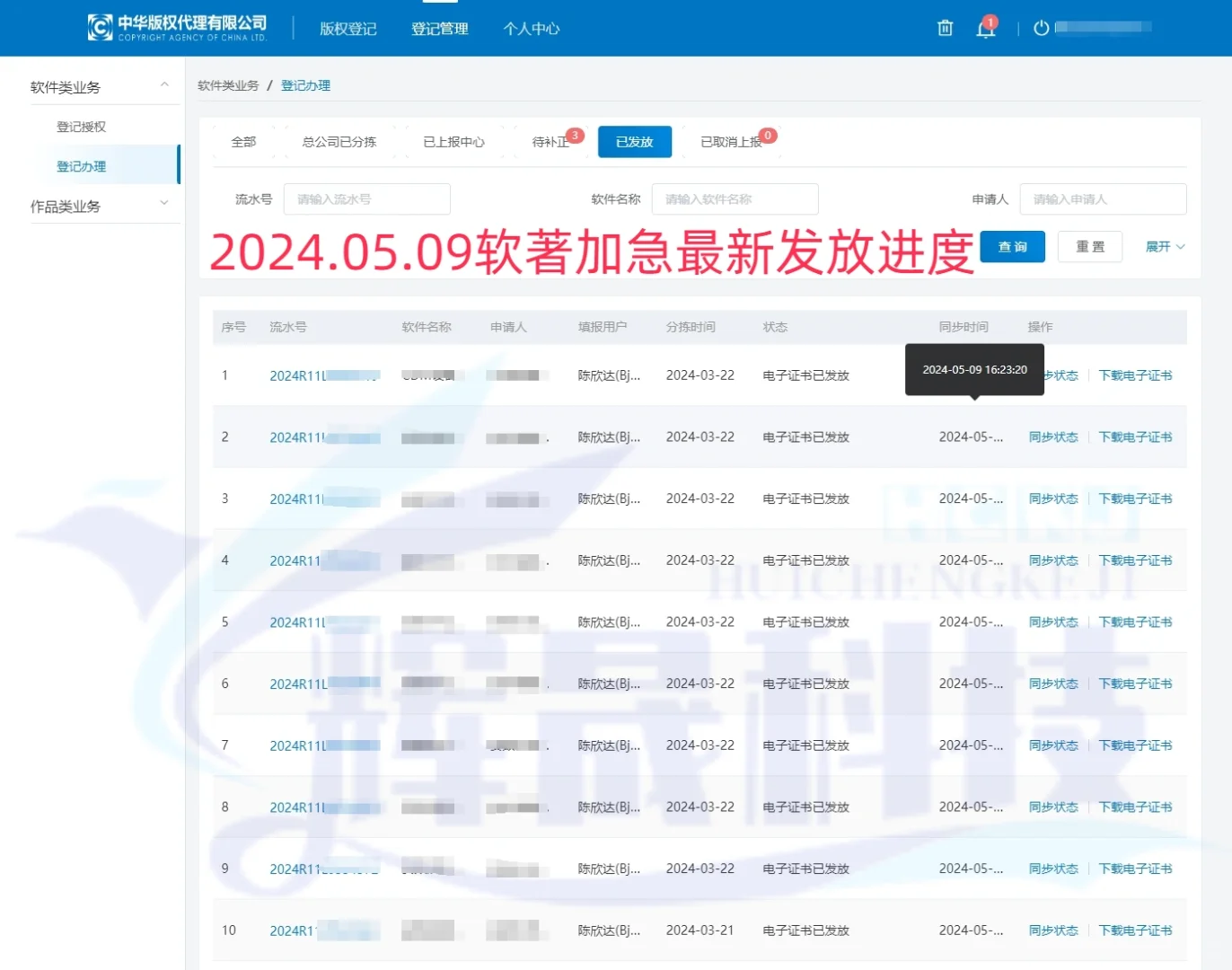The width and height of the screenshot is (1232, 970).
Task: Expand the 作品类业务 sidebar section
Action: [163, 206]
